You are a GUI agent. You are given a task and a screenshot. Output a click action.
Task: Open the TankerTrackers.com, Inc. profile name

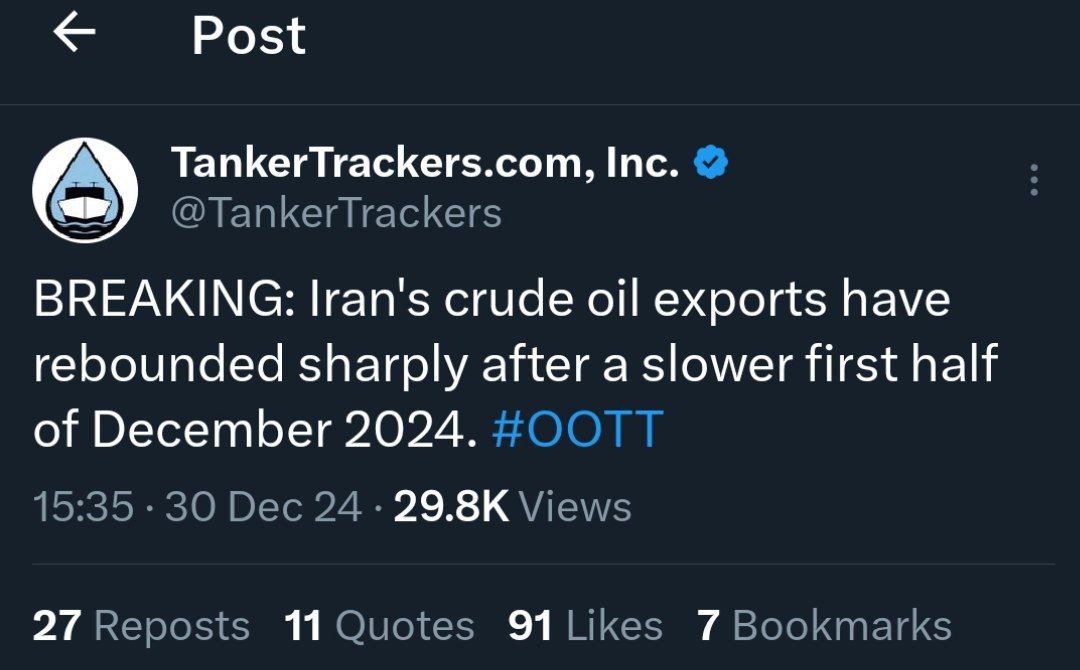(x=425, y=163)
